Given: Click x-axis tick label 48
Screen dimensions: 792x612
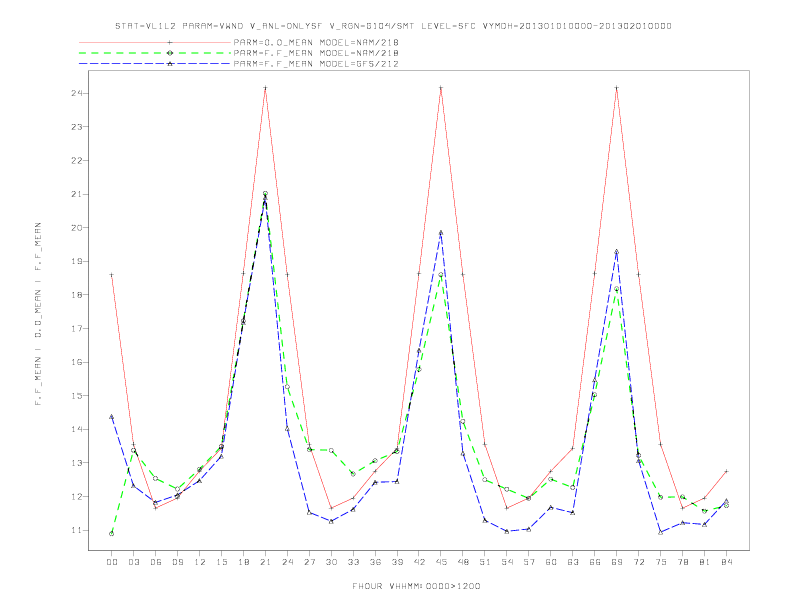Looking at the screenshot, I should point(463,562).
